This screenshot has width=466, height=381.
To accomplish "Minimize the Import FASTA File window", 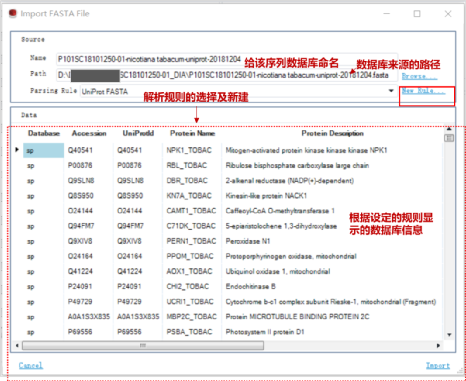I will (387, 14).
